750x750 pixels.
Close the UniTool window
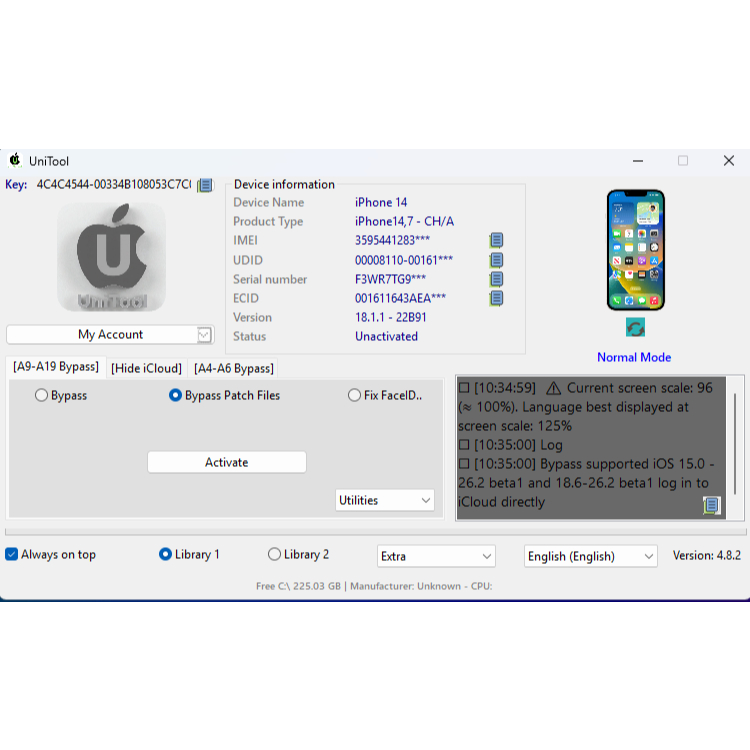(728, 161)
